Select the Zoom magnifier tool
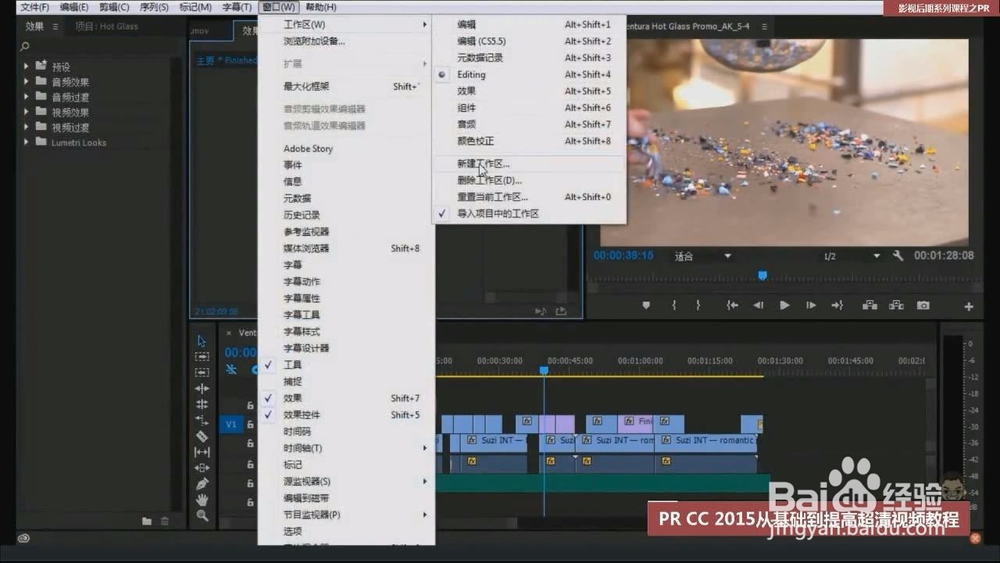This screenshot has height=563, width=1000. (x=202, y=516)
